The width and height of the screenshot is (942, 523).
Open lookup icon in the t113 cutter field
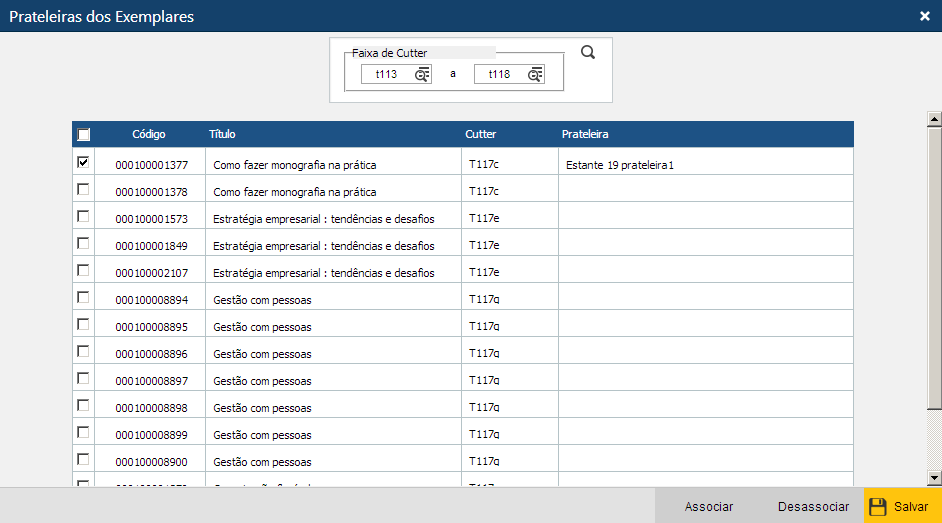(422, 75)
